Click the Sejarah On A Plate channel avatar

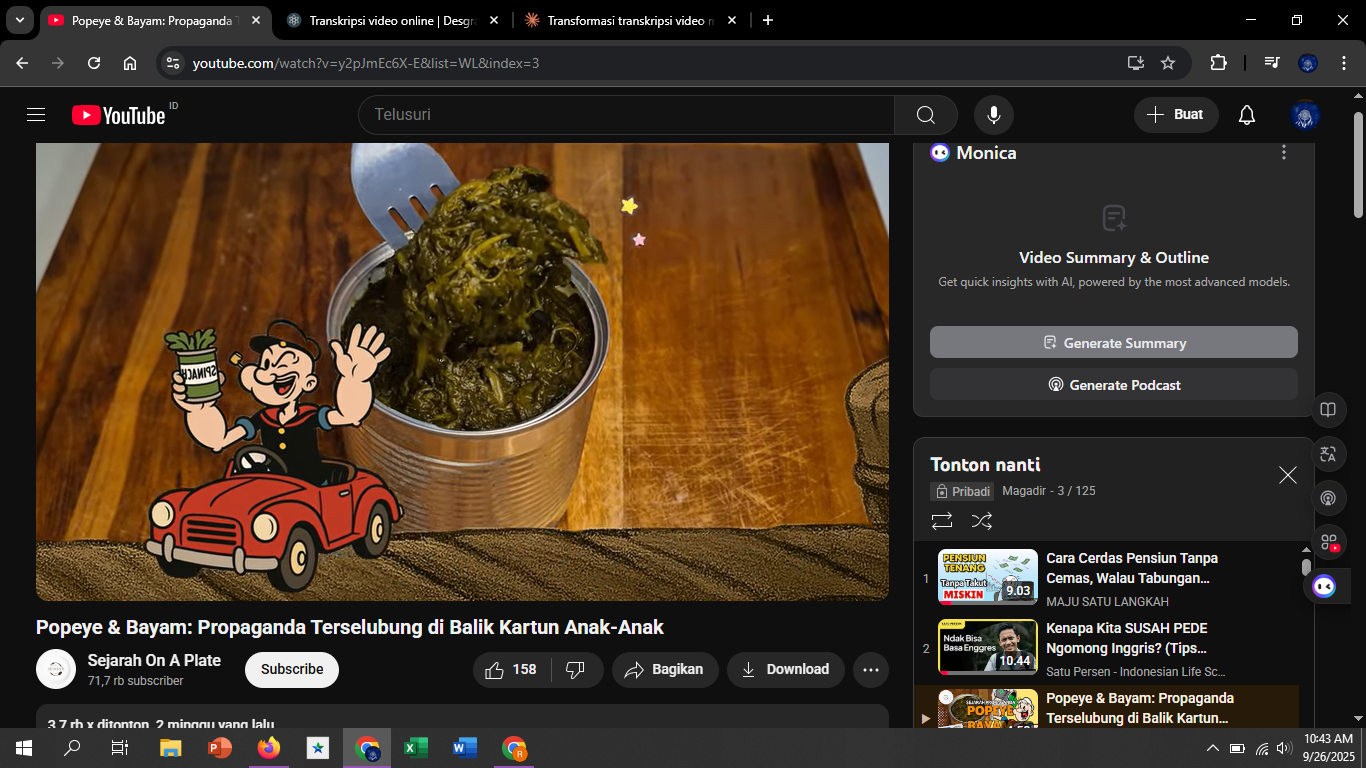(56, 669)
